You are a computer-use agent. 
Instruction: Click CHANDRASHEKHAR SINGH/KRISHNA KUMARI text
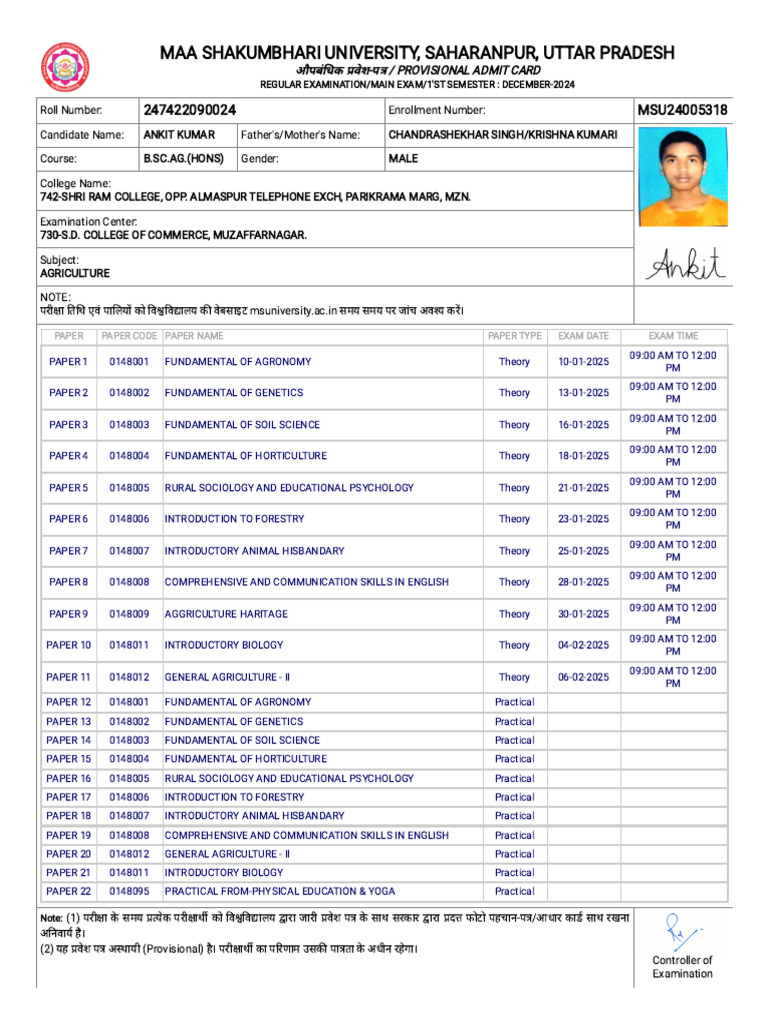point(503,135)
